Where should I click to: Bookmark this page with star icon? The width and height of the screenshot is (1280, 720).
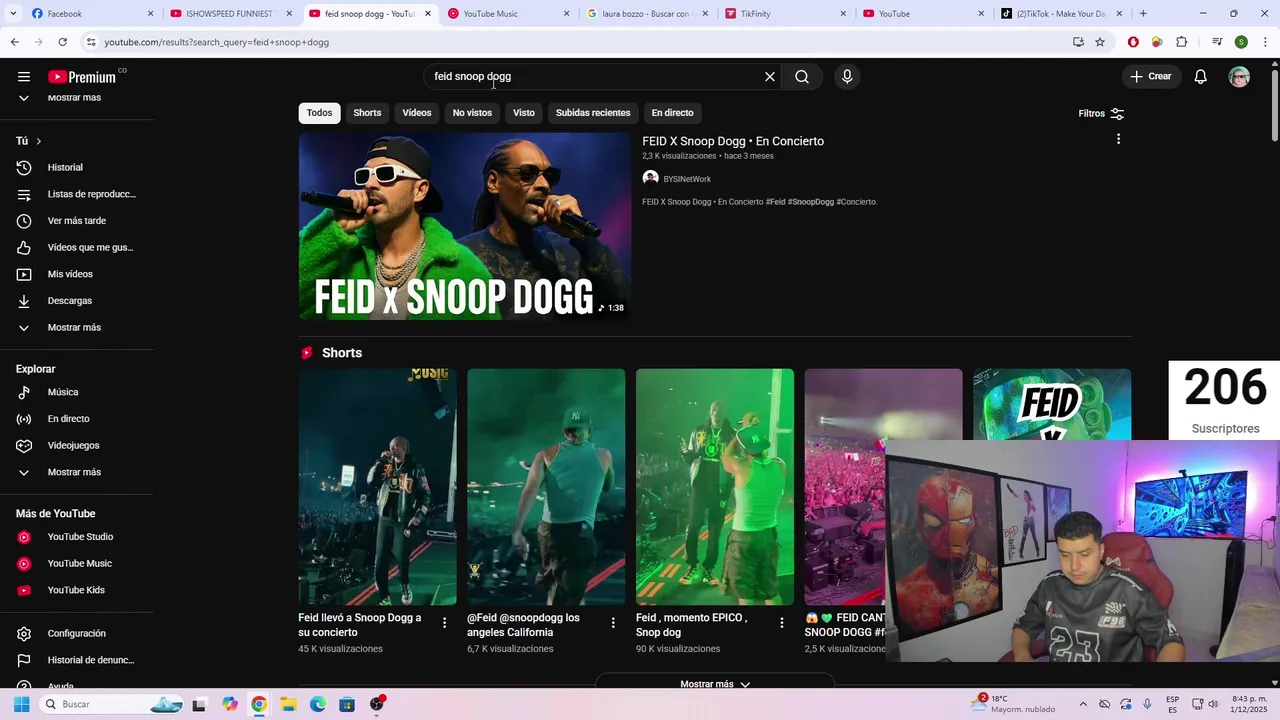click(x=1100, y=42)
